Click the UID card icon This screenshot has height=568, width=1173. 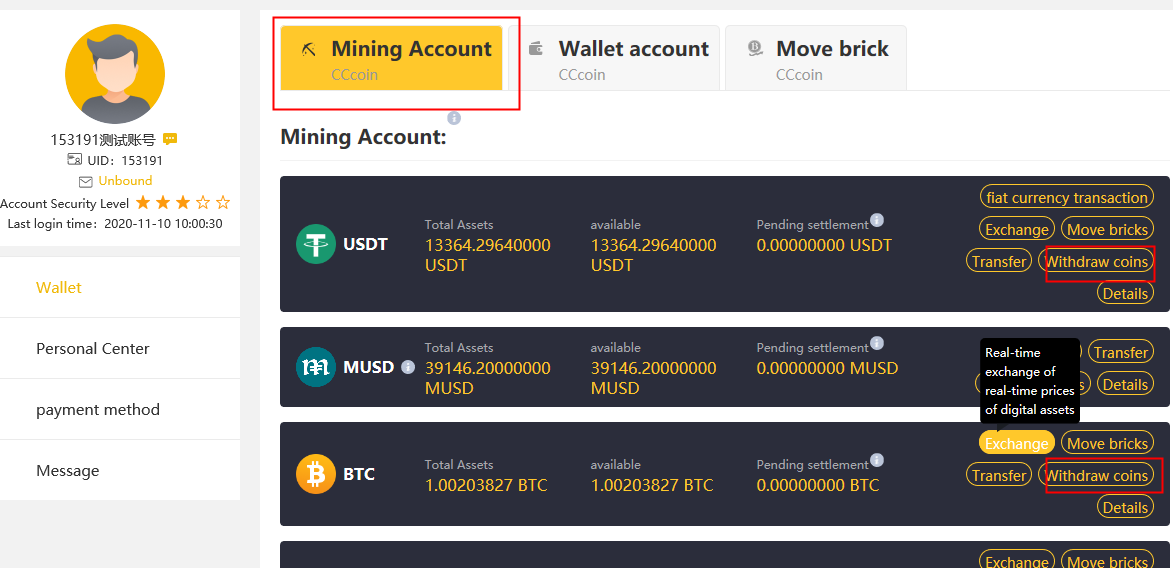(74, 159)
